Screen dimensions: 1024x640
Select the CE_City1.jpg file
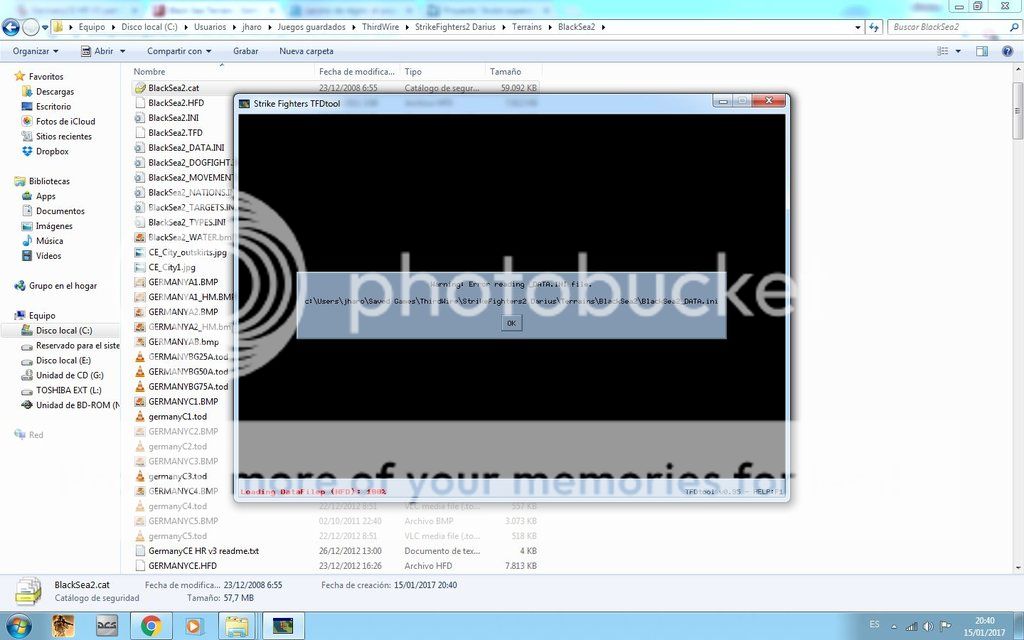pyautogui.click(x=172, y=267)
